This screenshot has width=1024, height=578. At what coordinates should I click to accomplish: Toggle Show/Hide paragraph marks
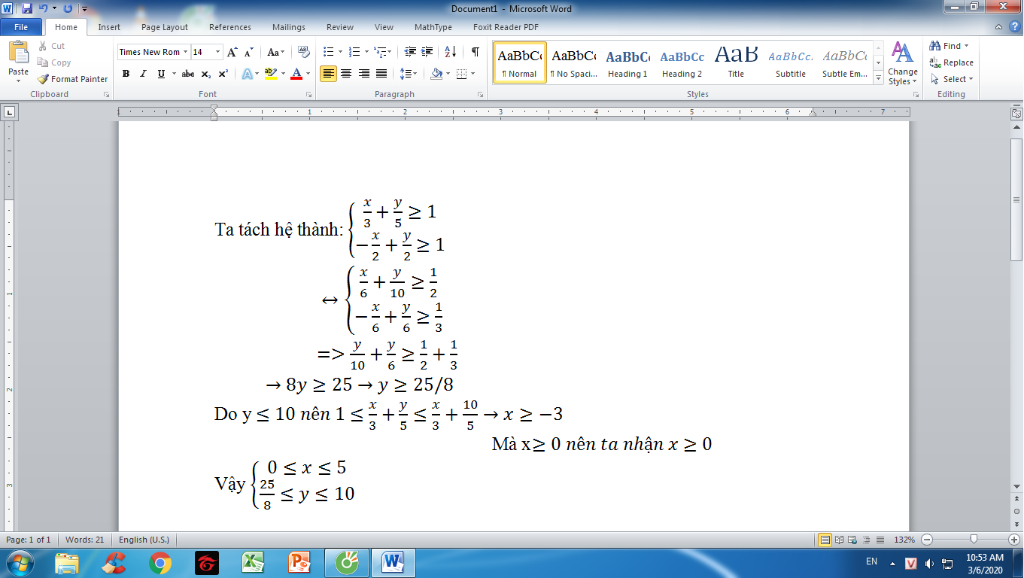pos(475,52)
